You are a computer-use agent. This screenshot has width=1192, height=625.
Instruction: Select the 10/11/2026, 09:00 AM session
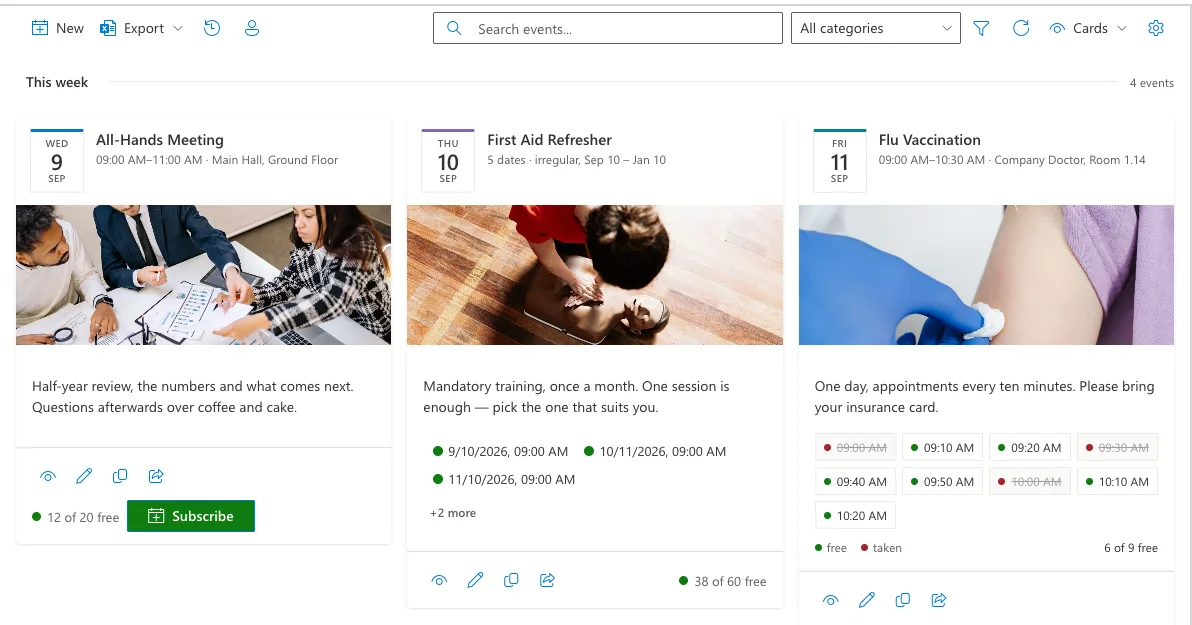(655, 452)
